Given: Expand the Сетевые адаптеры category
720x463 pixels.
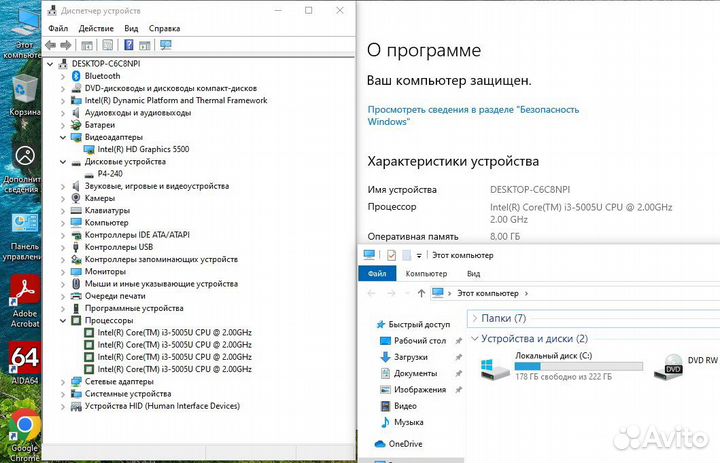Looking at the screenshot, I should click(x=63, y=382).
